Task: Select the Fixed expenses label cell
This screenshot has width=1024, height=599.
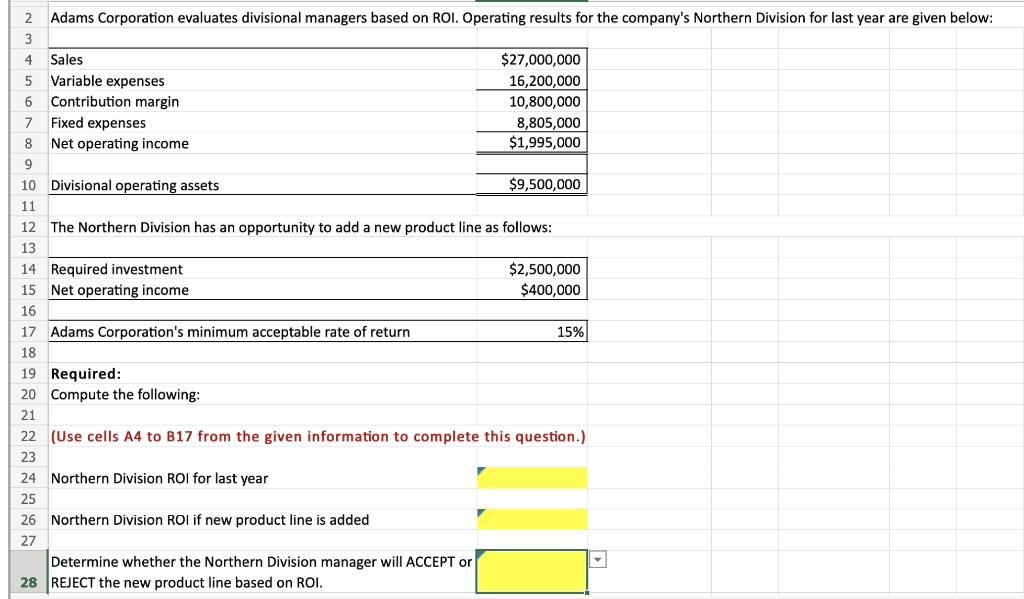Action: click(97, 122)
